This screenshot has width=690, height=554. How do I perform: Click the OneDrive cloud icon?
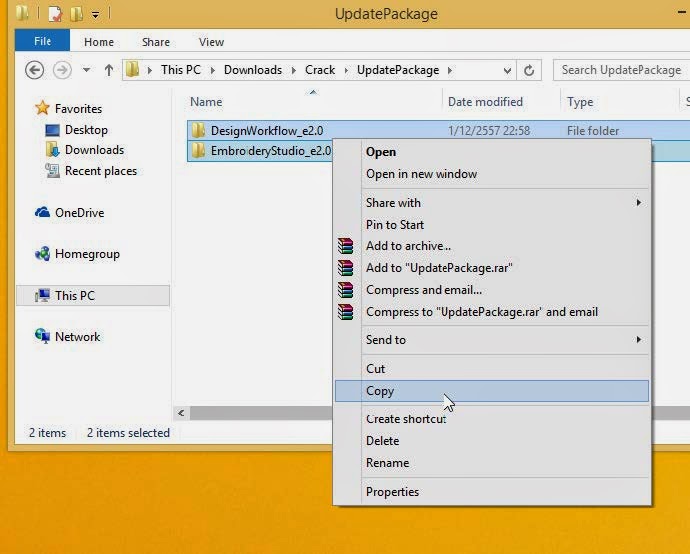(42, 213)
